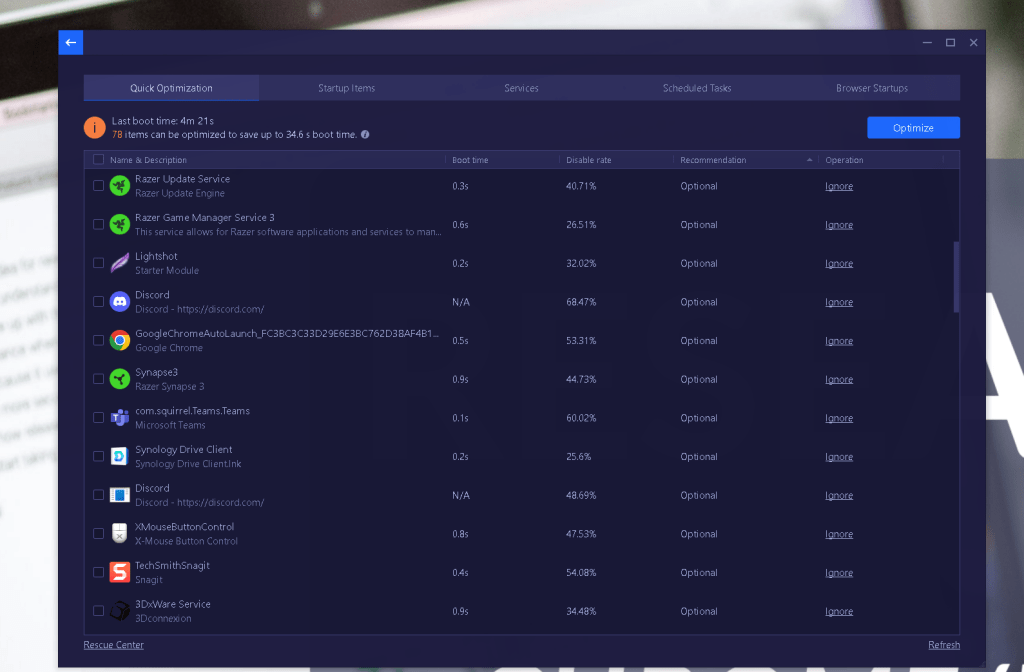Click the Operation column header
The height and width of the screenshot is (672, 1024).
point(844,160)
